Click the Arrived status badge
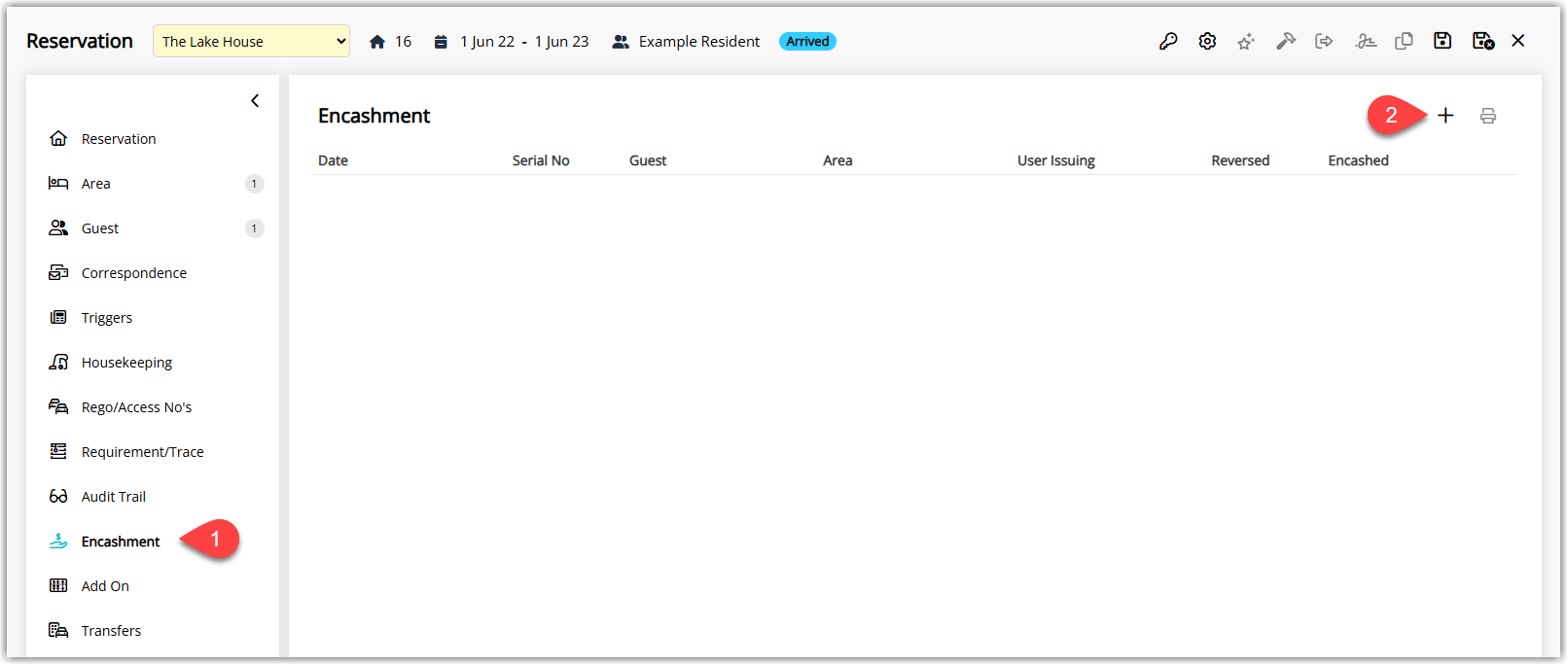 807,42
